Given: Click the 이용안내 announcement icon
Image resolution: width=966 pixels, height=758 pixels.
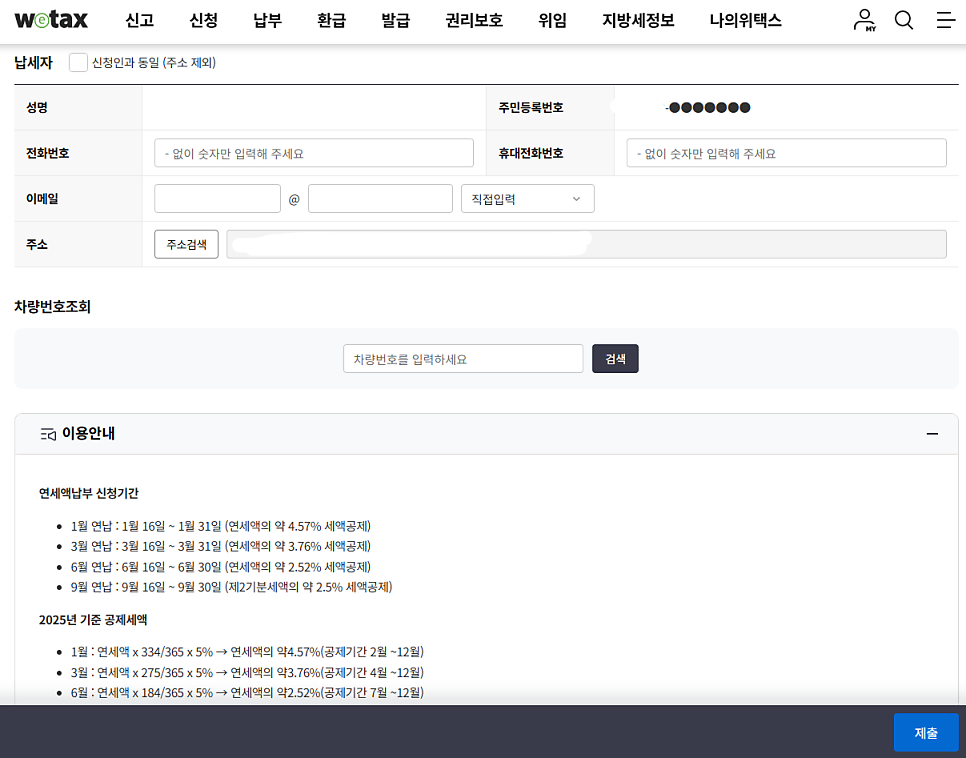Looking at the screenshot, I should click(48, 434).
